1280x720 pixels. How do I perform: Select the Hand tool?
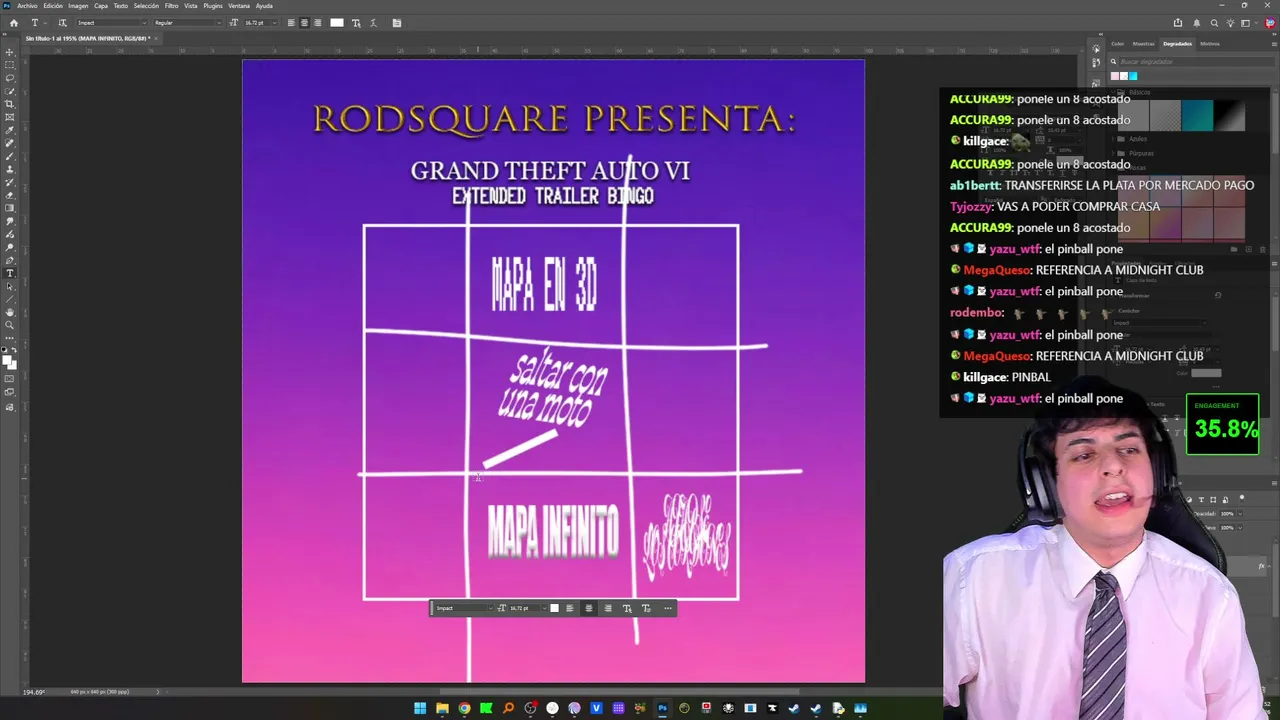[x=10, y=312]
